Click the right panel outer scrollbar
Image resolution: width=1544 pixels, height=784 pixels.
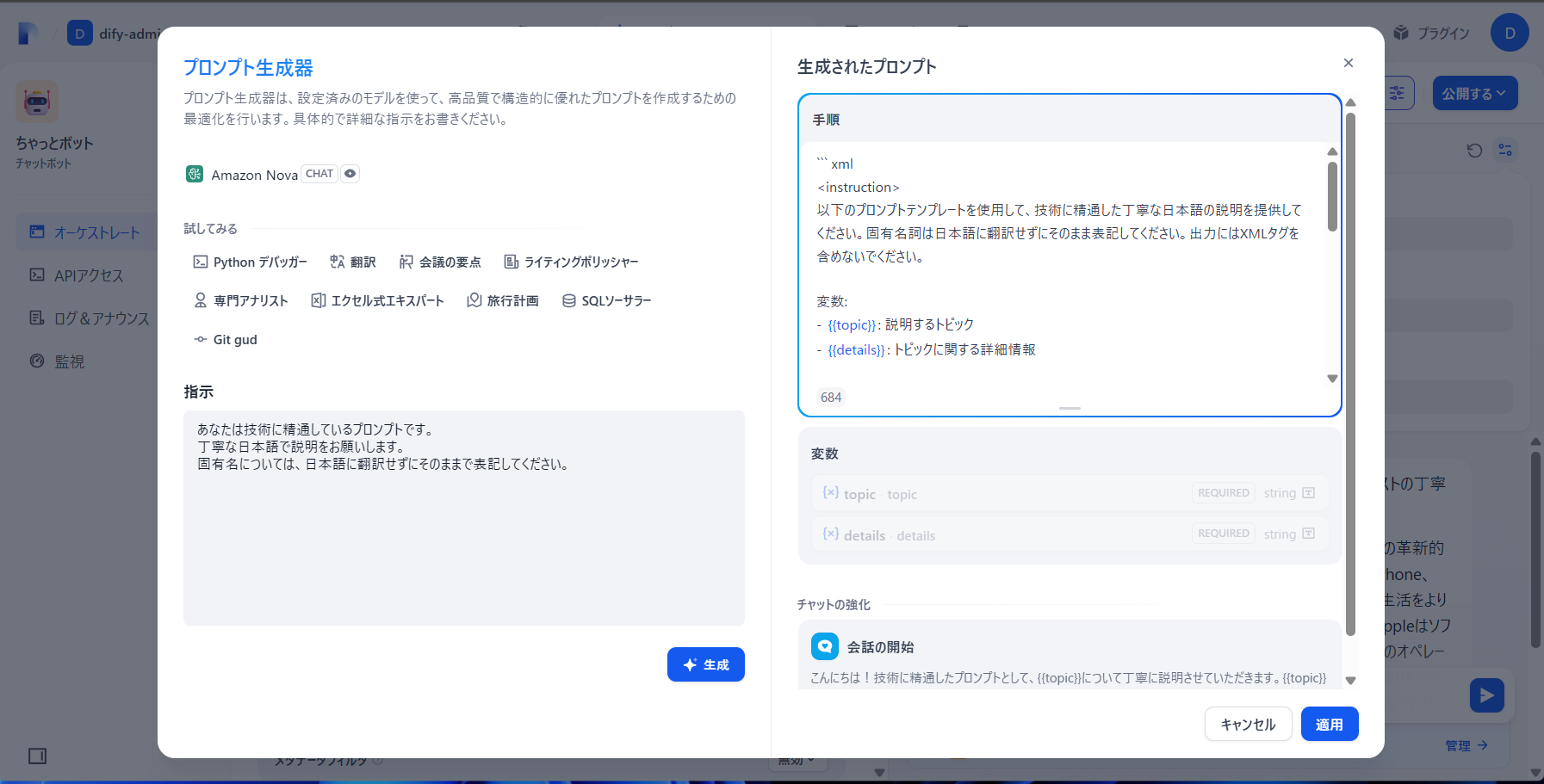[1350, 373]
